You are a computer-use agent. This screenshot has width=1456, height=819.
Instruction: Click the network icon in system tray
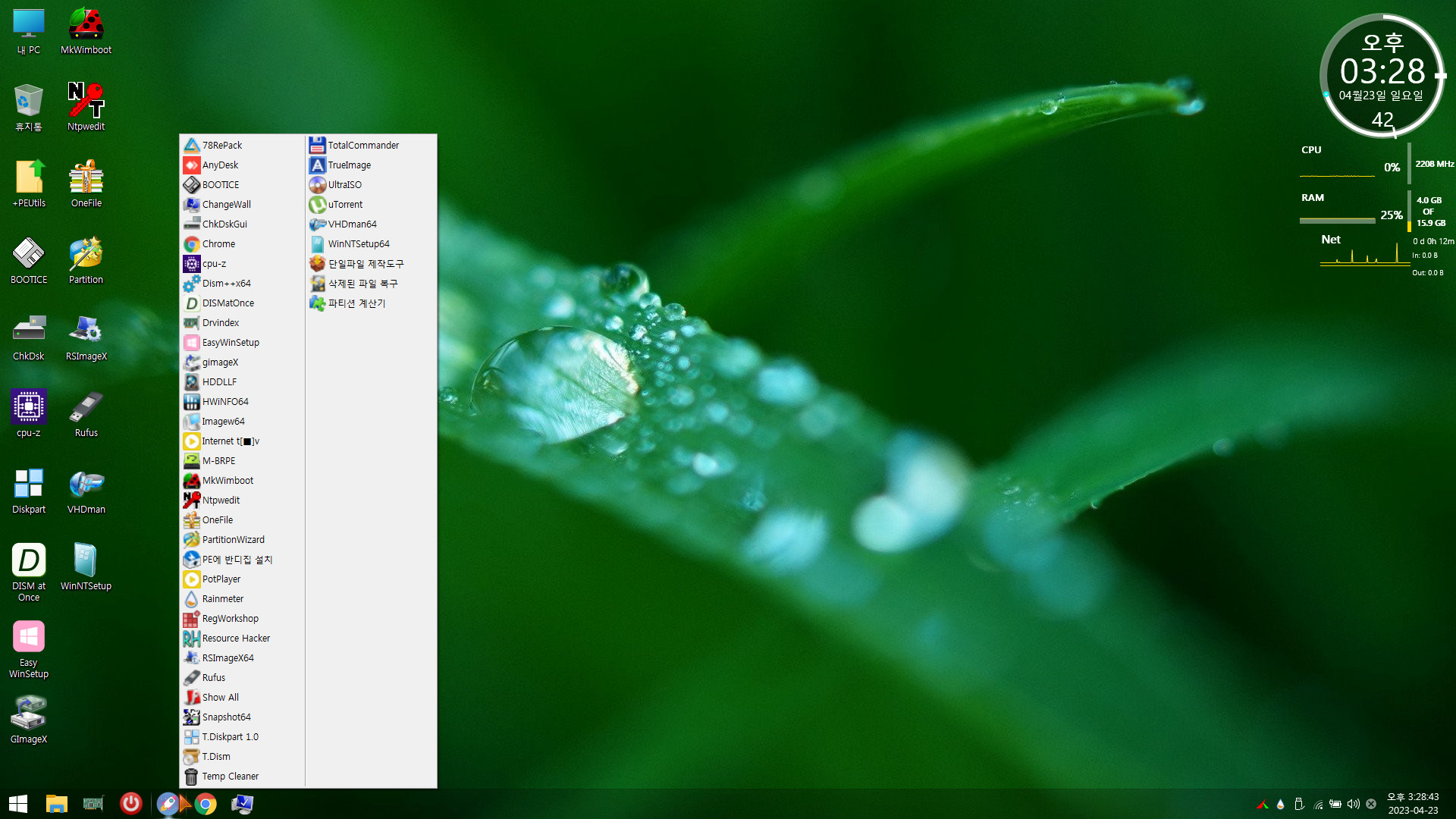pyautogui.click(x=1318, y=804)
